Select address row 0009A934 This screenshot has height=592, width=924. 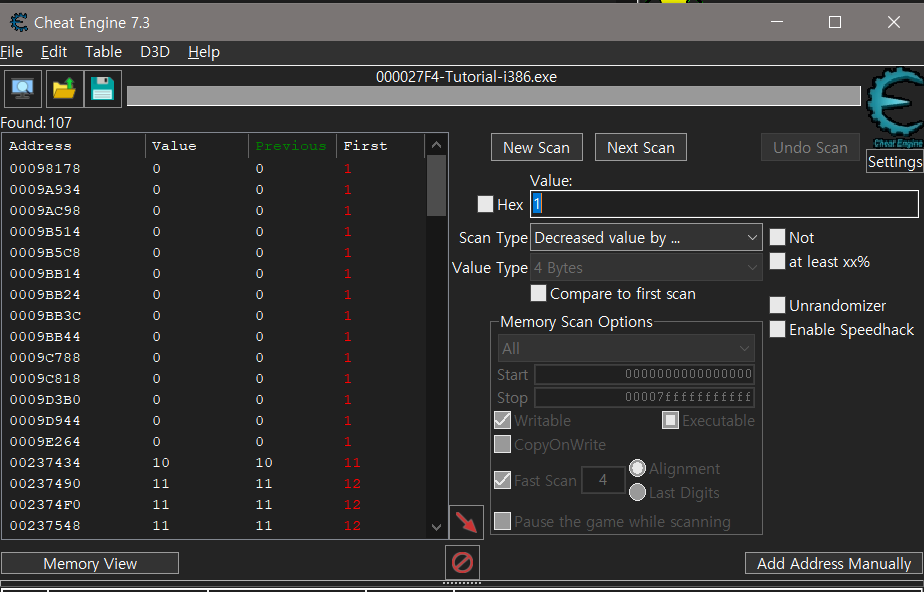[214, 190]
